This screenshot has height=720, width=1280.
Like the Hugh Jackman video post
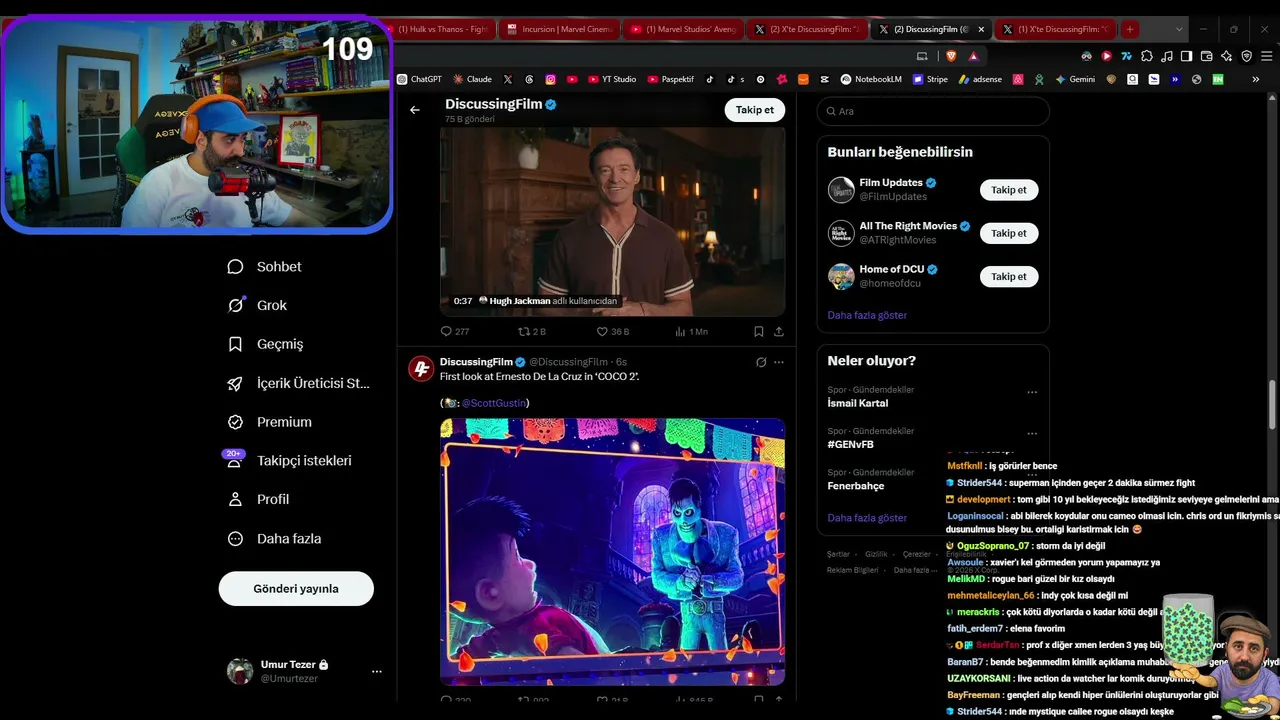pos(612,331)
